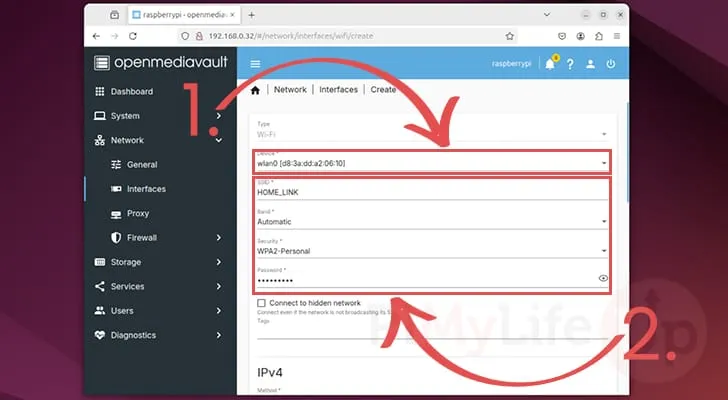Close the raspberrypi browser tab
Image resolution: width=728 pixels, height=400 pixels.
[x=233, y=15]
